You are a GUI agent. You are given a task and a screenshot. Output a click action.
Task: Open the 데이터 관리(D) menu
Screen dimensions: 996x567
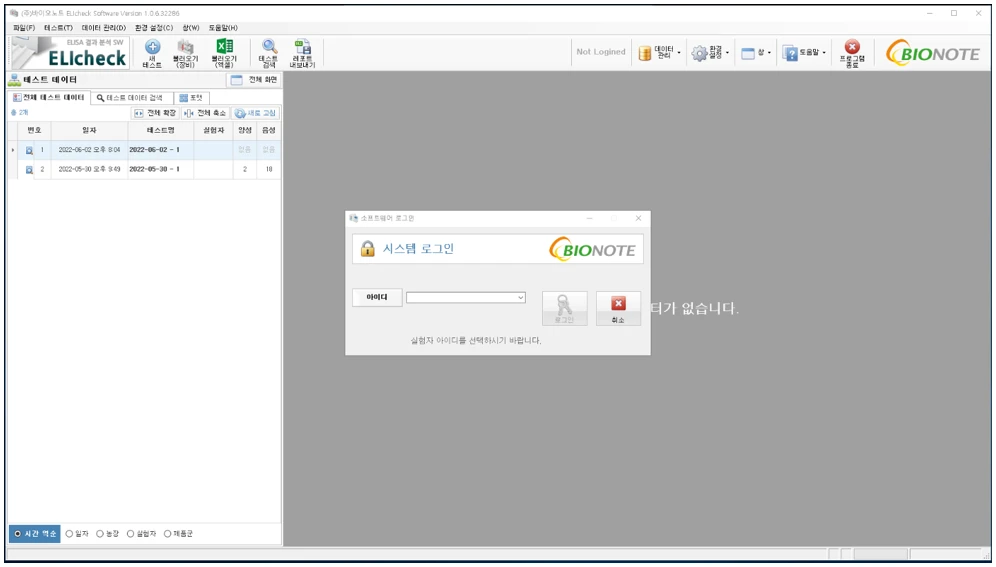point(104,28)
